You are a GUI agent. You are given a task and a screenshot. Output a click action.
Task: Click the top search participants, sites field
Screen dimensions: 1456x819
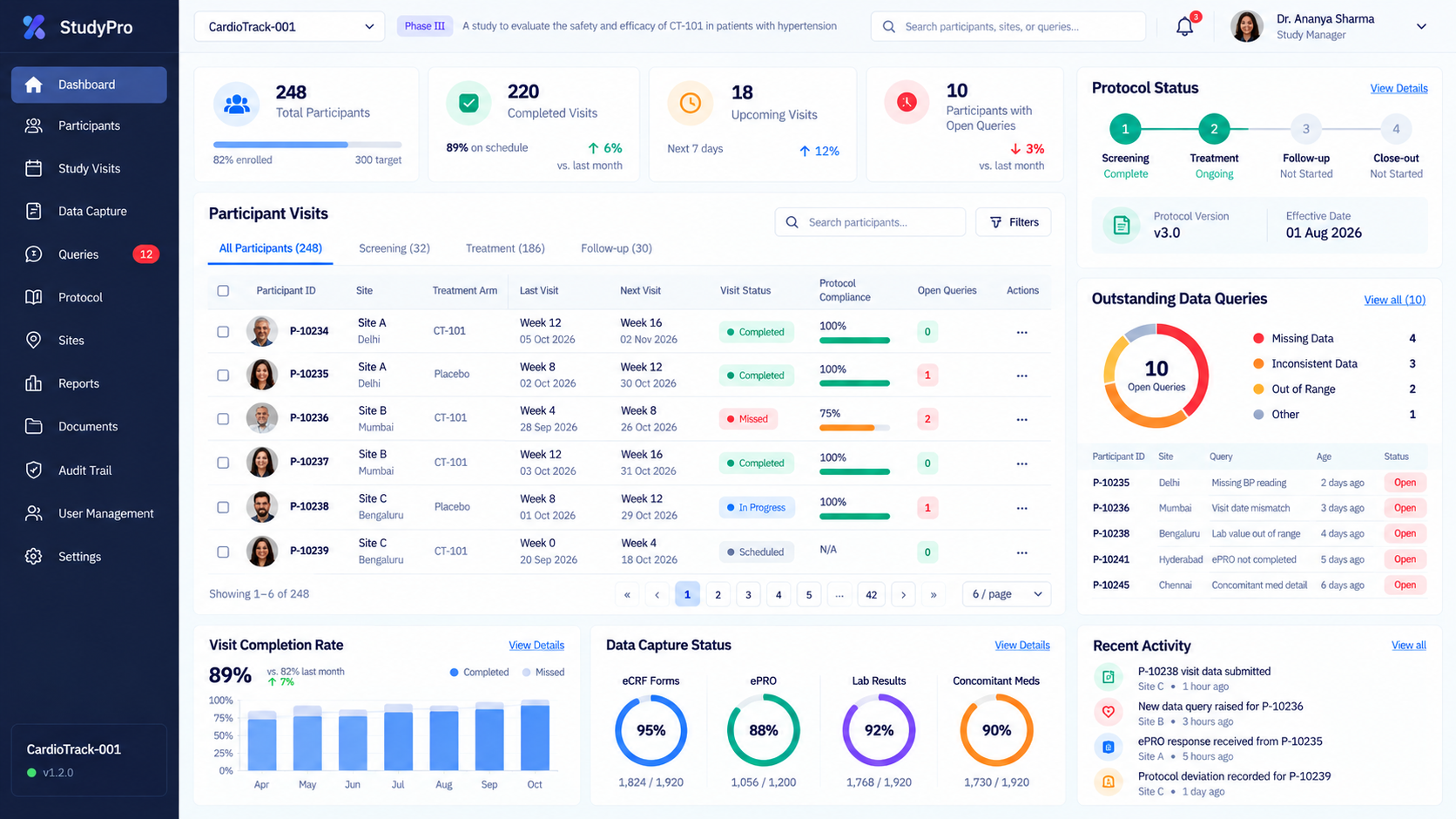click(1008, 26)
